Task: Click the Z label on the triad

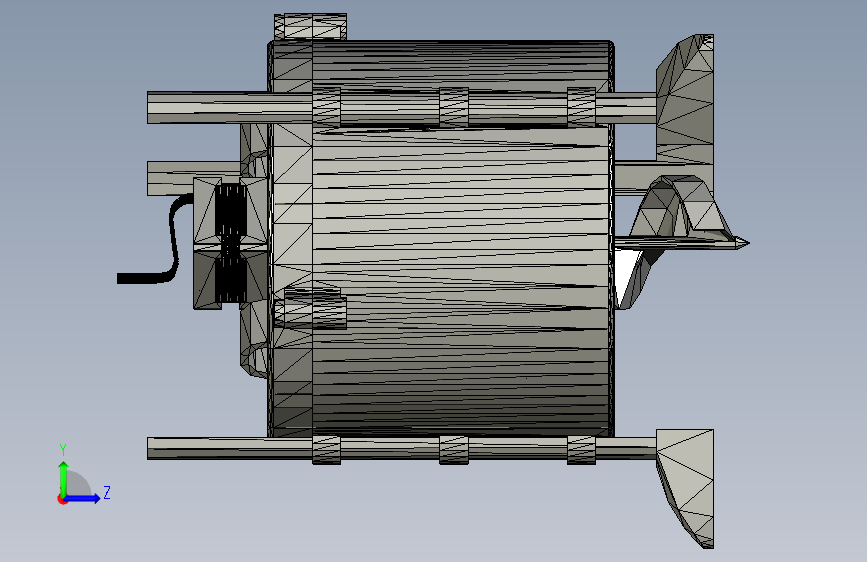Action: pyautogui.click(x=107, y=492)
